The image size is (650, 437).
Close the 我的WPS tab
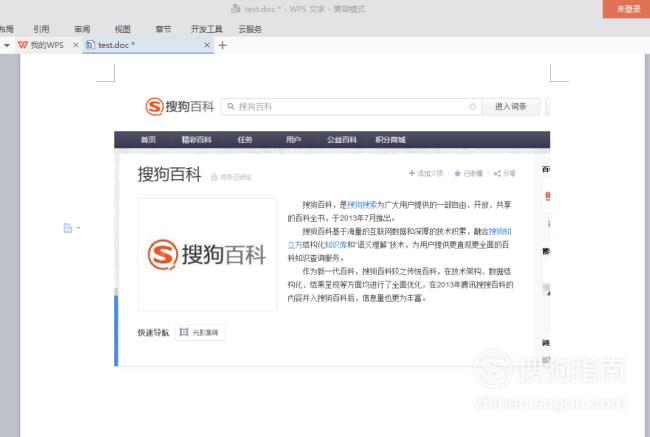pyautogui.click(x=75, y=45)
